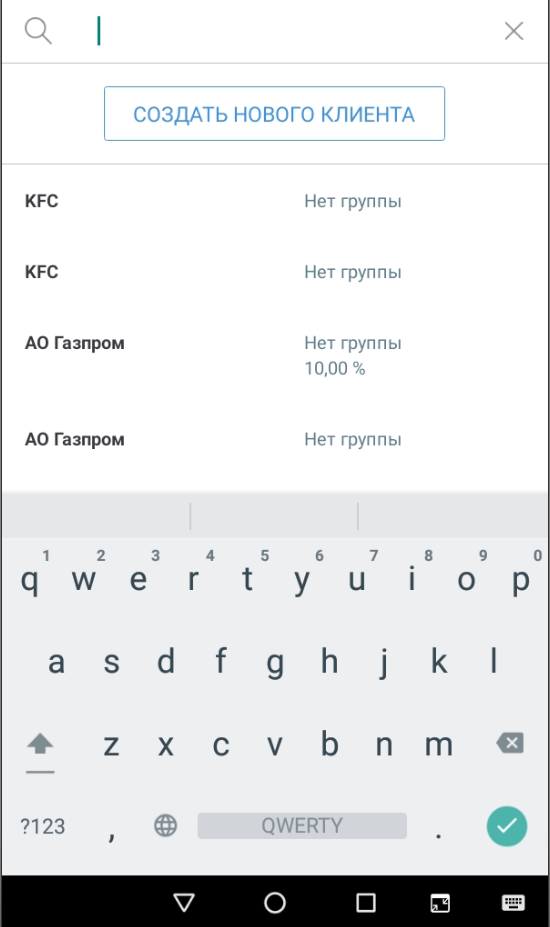Open recent apps with square icon
The image size is (550, 927).
365,902
